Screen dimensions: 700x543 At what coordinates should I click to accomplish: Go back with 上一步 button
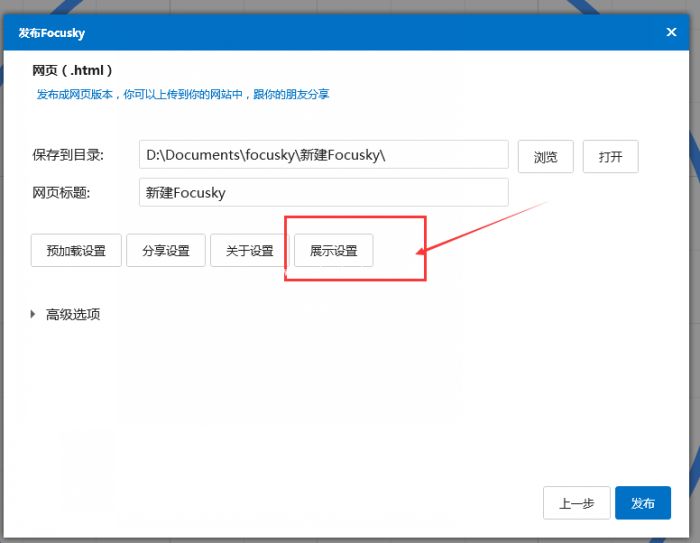(x=576, y=503)
